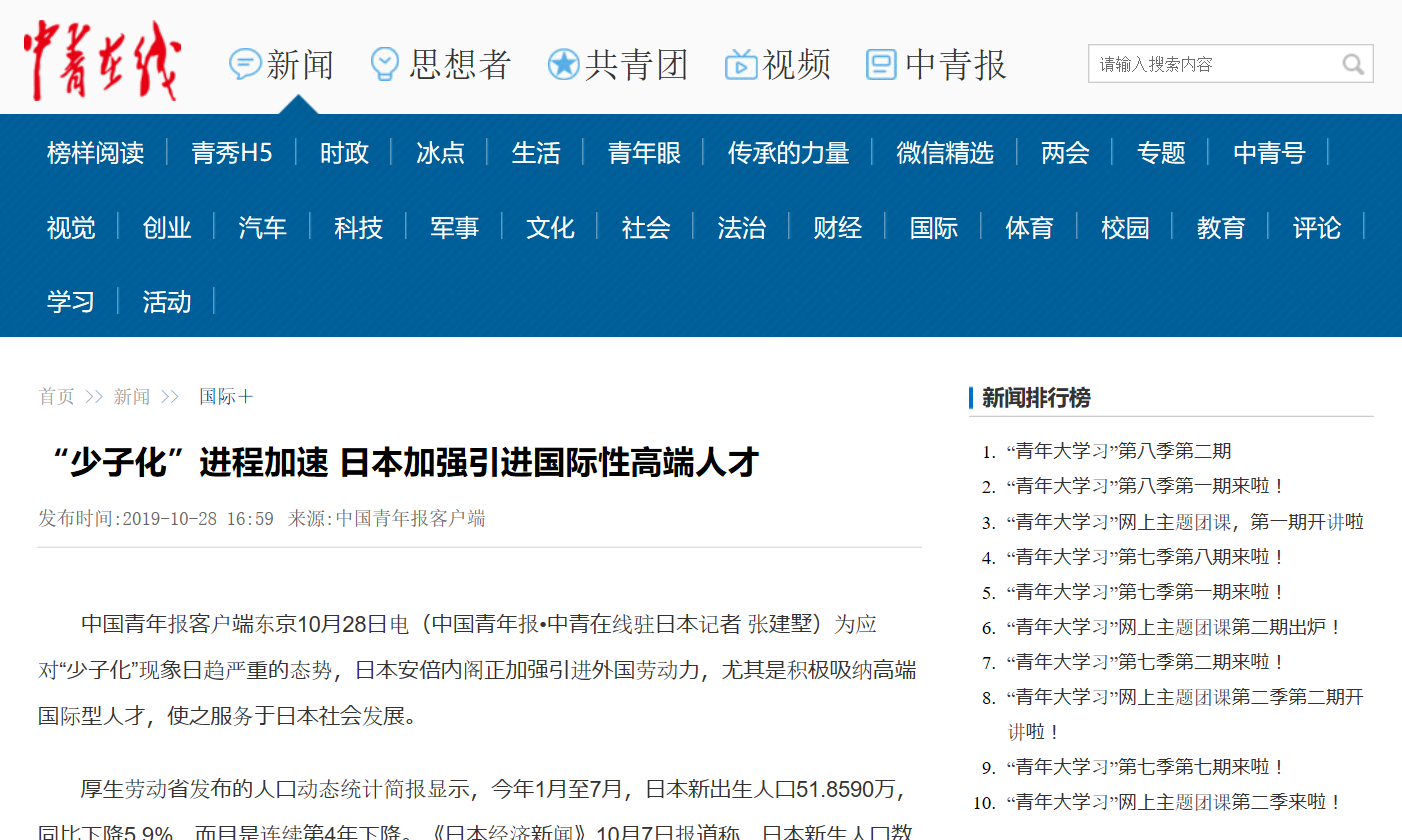Click the newspaper icon beside 中青报

click(881, 65)
